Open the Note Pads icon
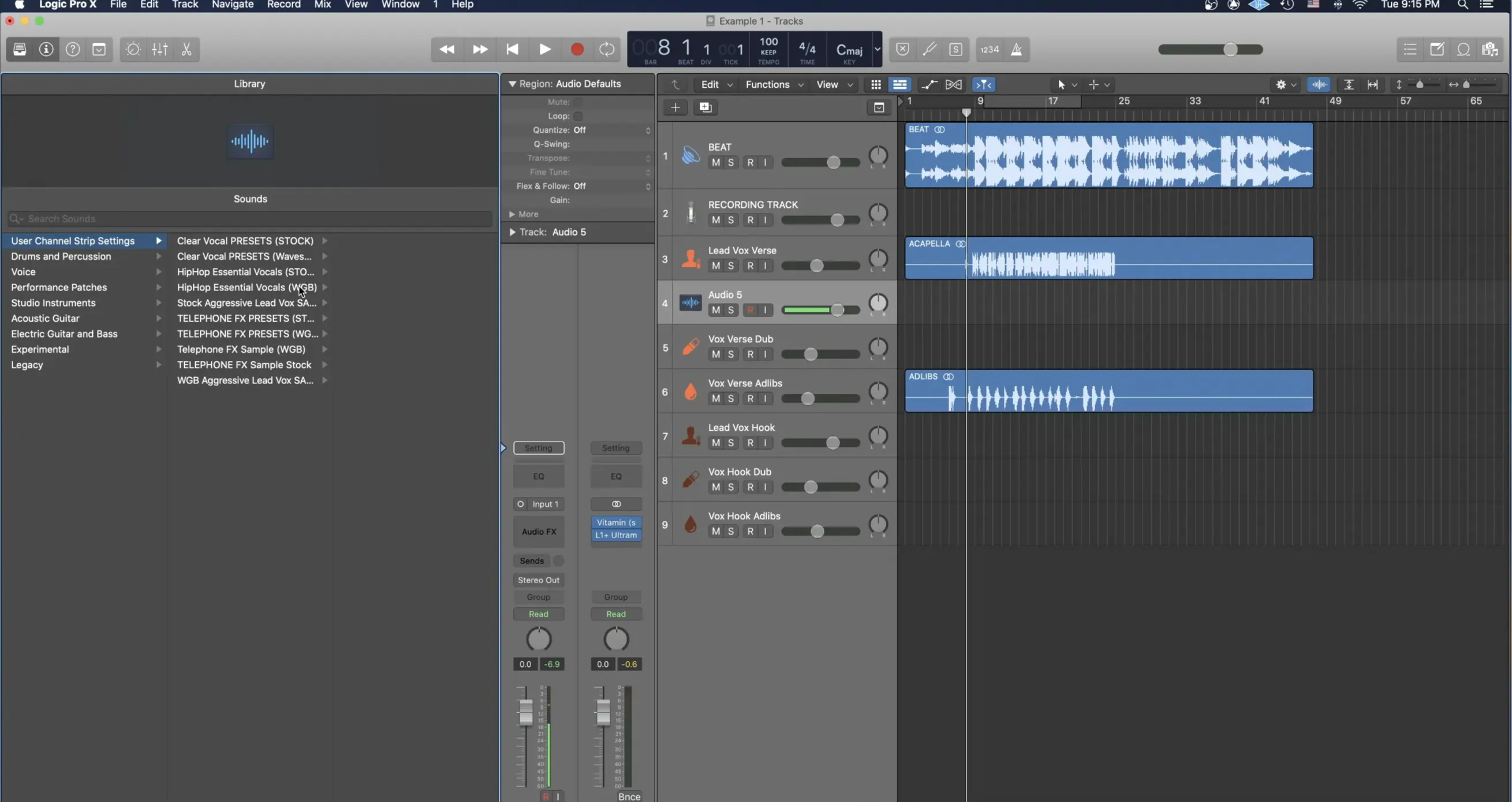The width and height of the screenshot is (1512, 802). [1437, 49]
